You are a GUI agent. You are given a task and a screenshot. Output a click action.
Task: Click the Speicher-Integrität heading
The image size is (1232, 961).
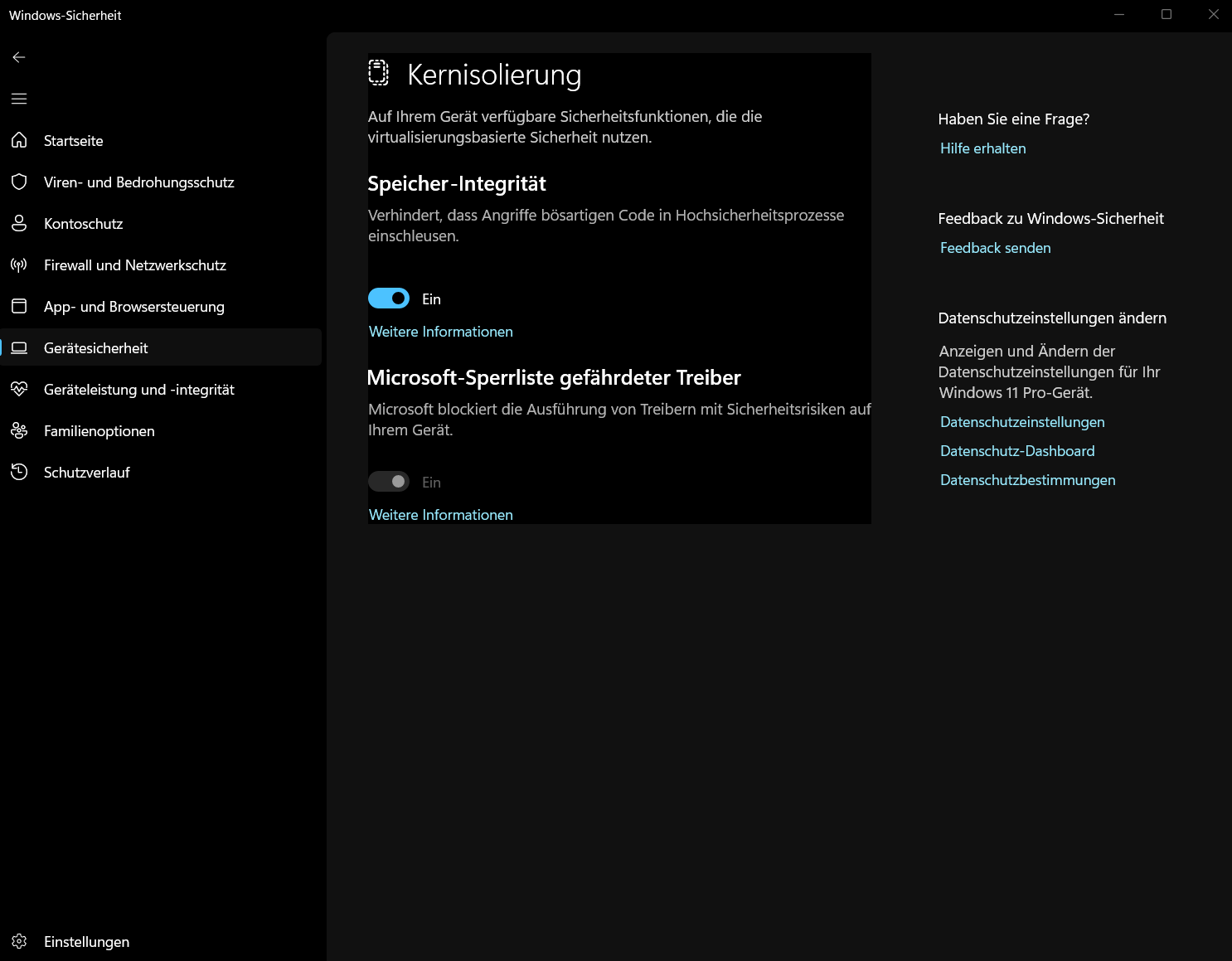click(457, 184)
